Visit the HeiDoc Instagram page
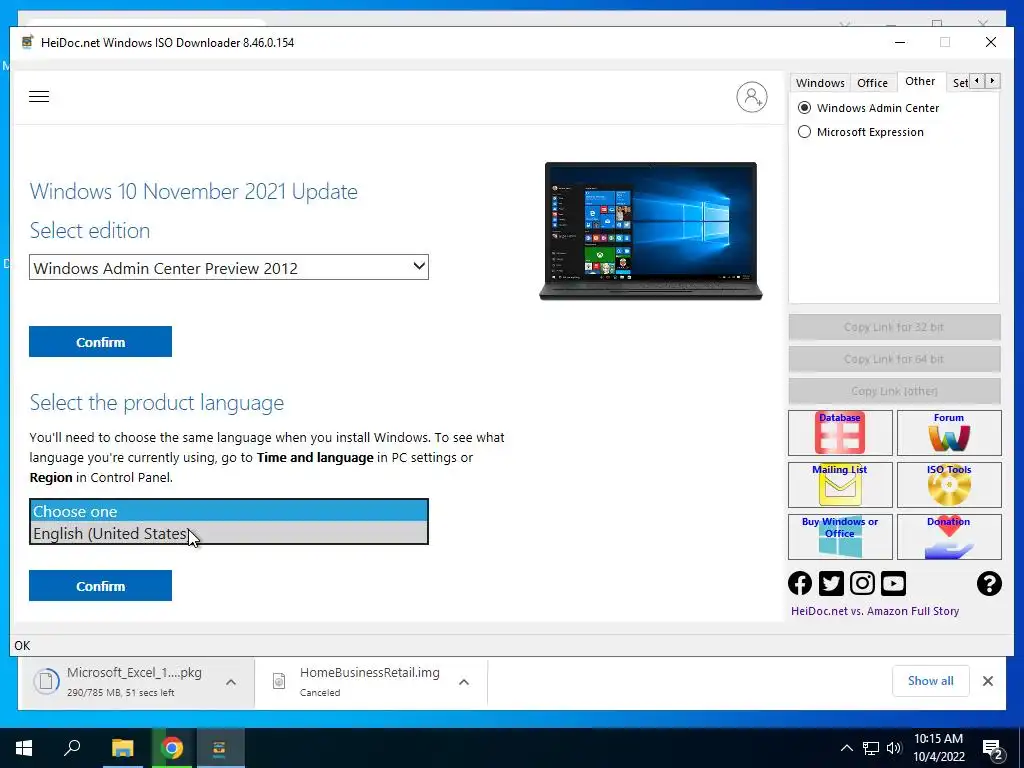This screenshot has height=768, width=1024. (862, 583)
